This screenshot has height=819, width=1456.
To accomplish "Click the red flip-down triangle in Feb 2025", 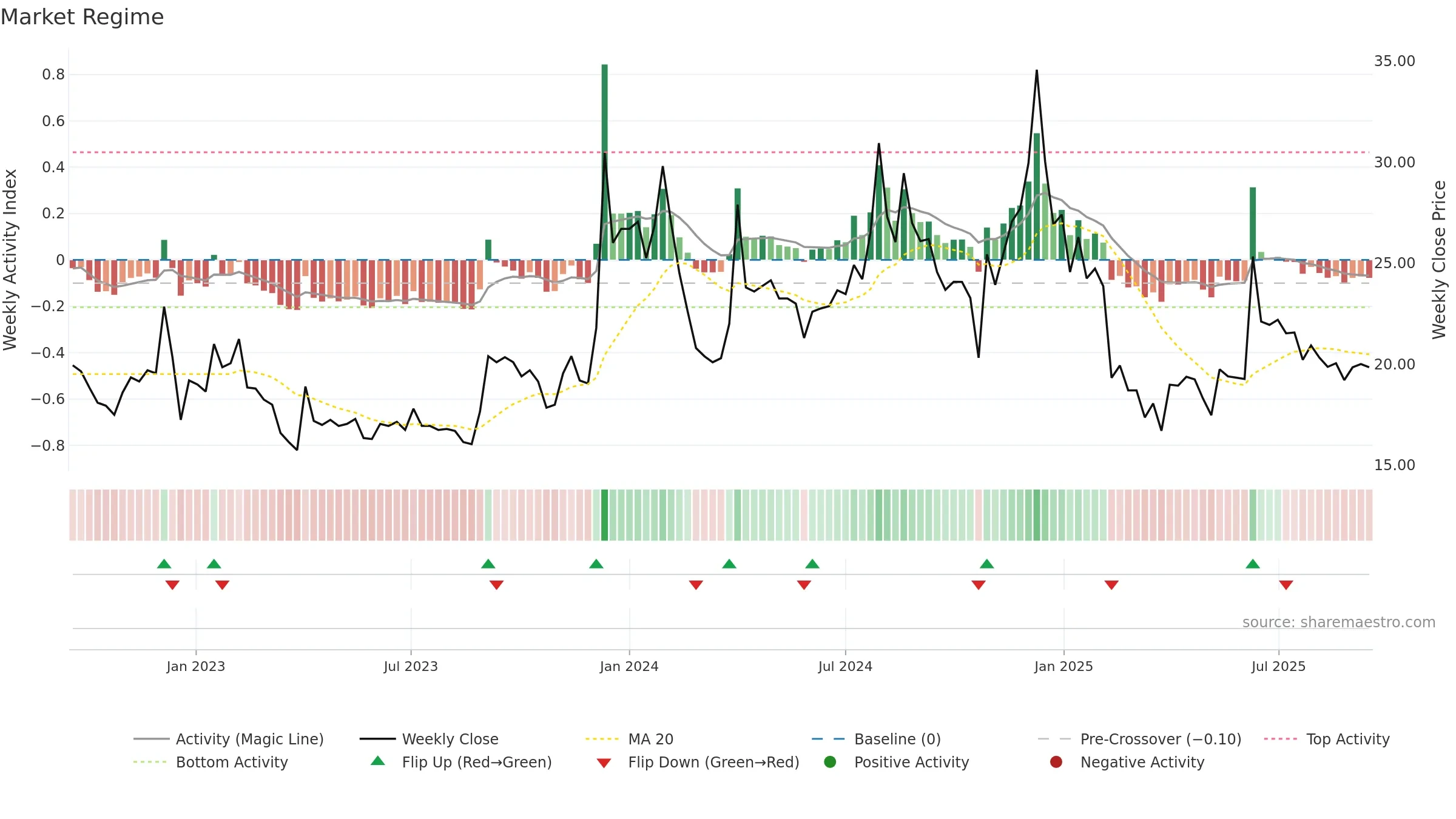I will (x=1111, y=585).
